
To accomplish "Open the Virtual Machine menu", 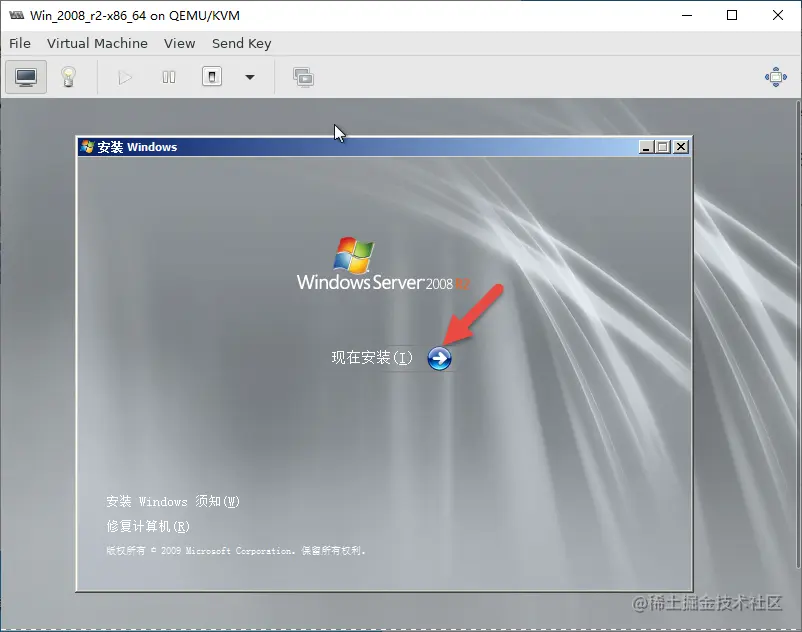I will (x=97, y=43).
